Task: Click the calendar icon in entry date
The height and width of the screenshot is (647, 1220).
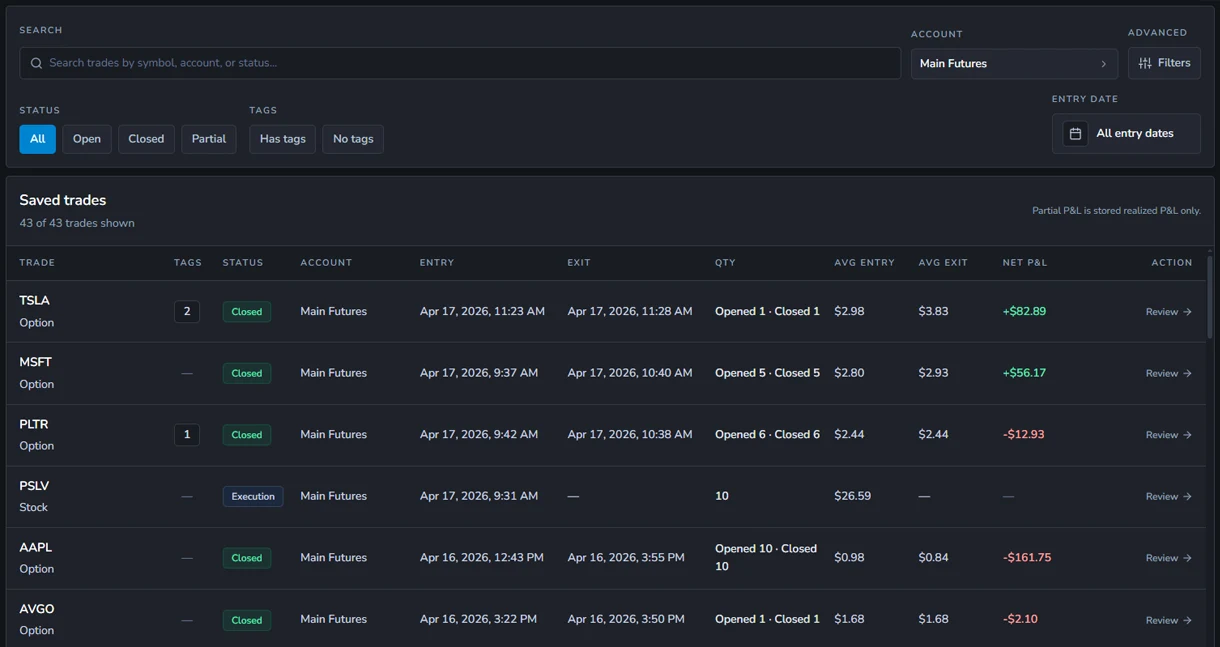Action: [x=1075, y=133]
